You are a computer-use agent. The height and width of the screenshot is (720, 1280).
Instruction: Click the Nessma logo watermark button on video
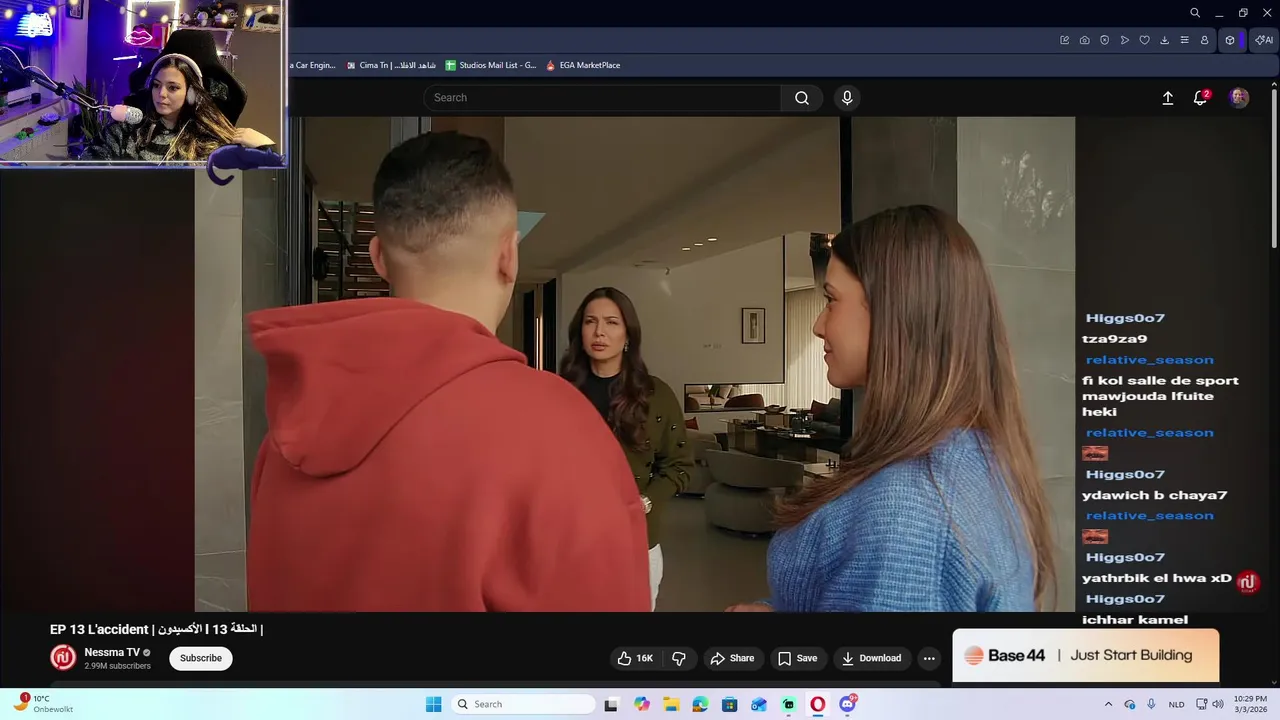(x=1247, y=582)
